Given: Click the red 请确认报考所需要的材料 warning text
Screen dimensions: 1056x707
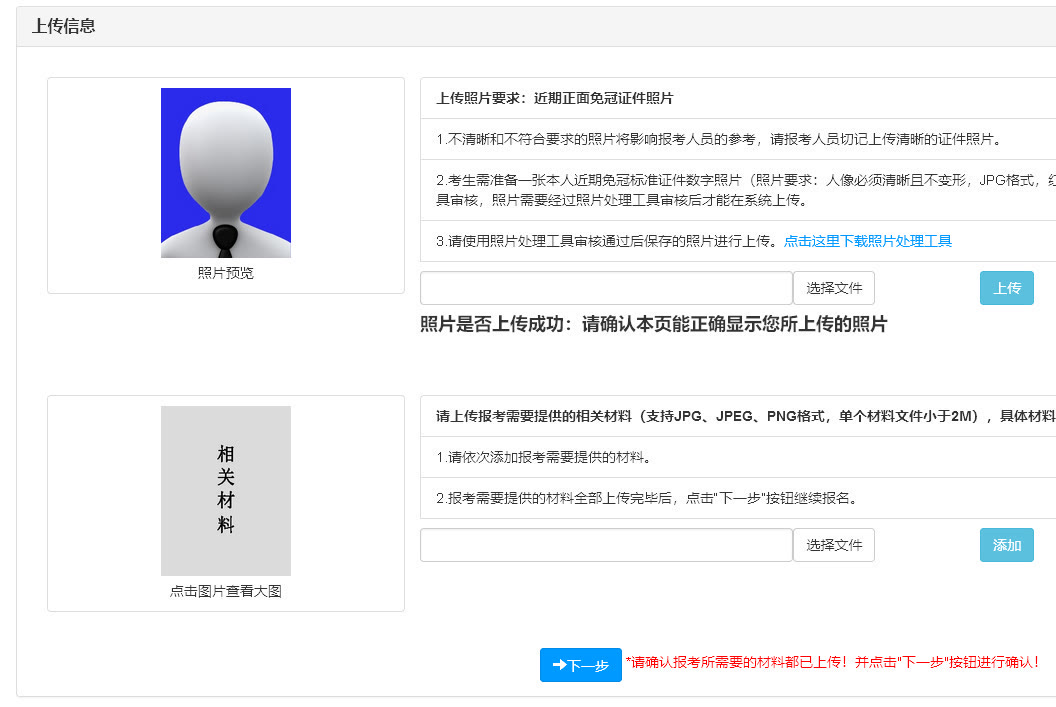Looking at the screenshot, I should (832, 662).
